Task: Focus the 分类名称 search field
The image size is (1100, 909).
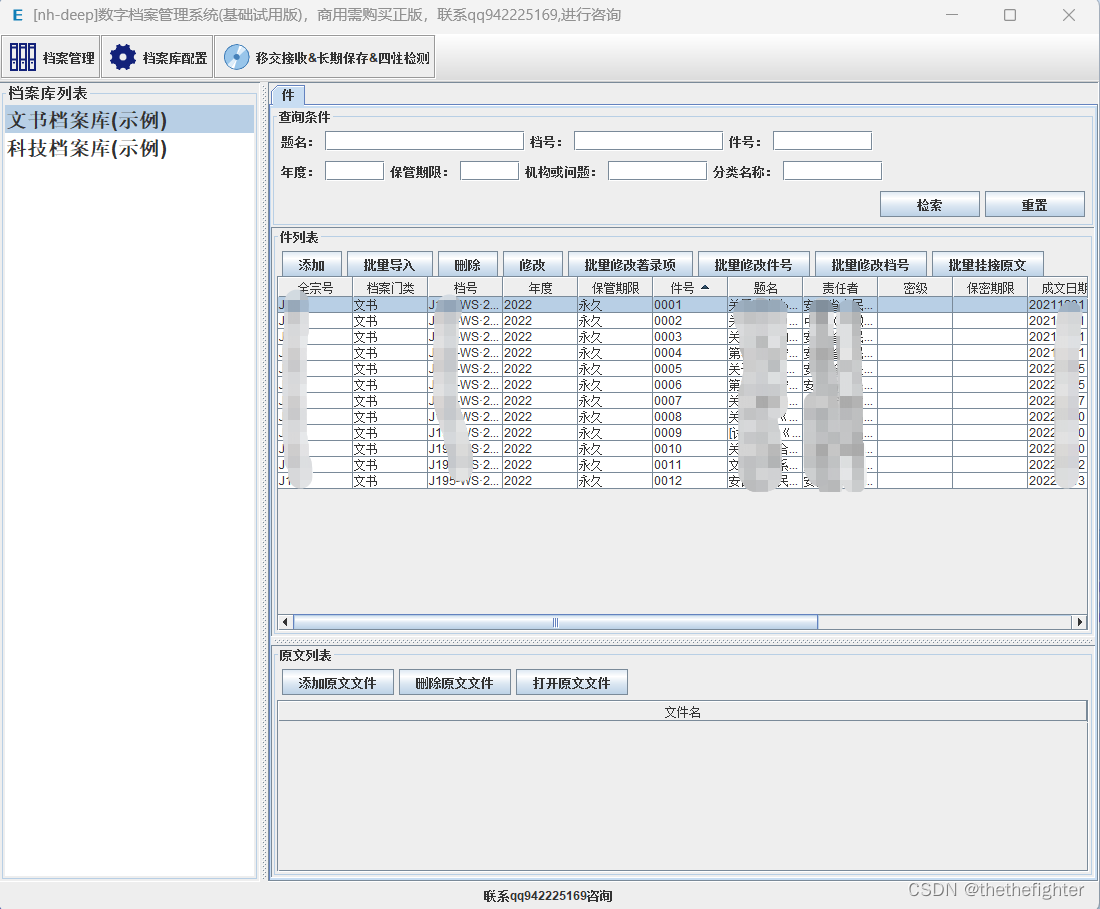Action: pyautogui.click(x=832, y=171)
